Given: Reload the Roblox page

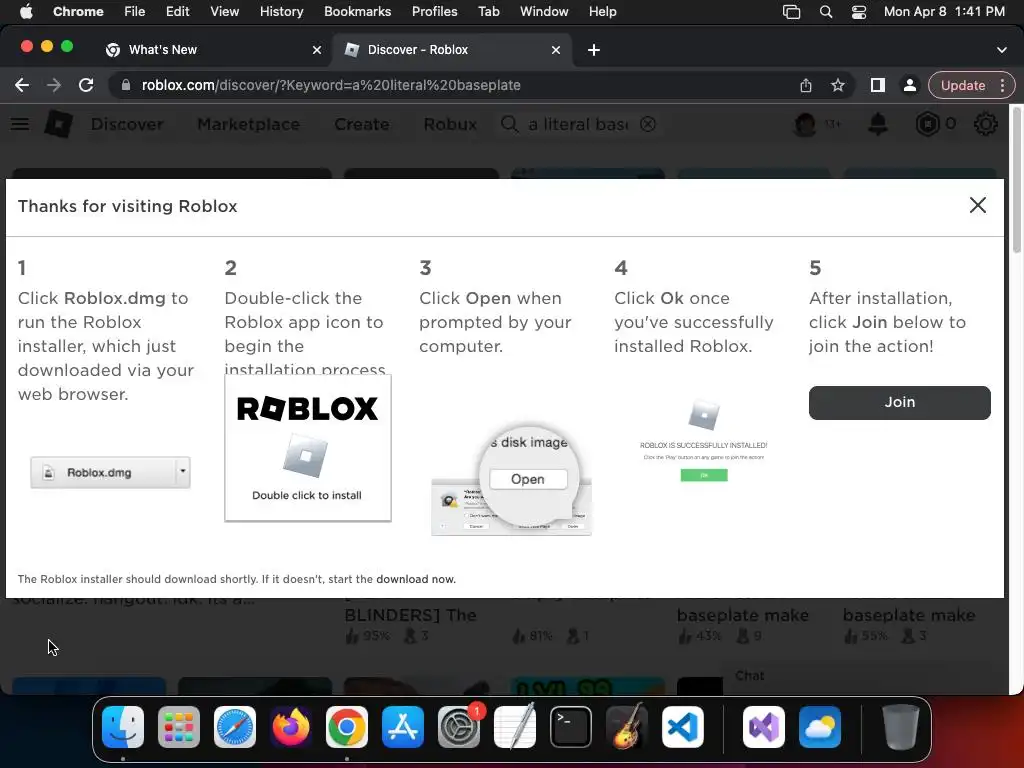Looking at the screenshot, I should [x=86, y=85].
